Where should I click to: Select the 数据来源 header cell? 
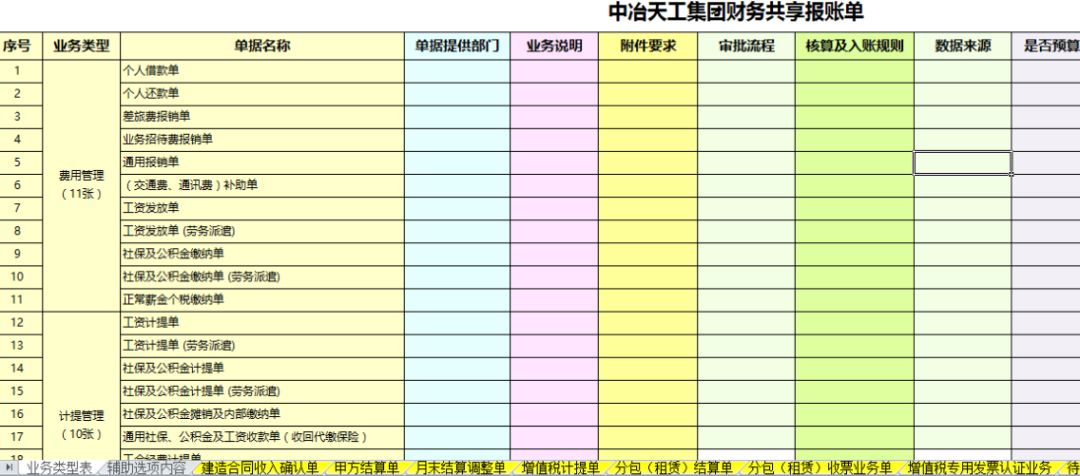[963, 46]
